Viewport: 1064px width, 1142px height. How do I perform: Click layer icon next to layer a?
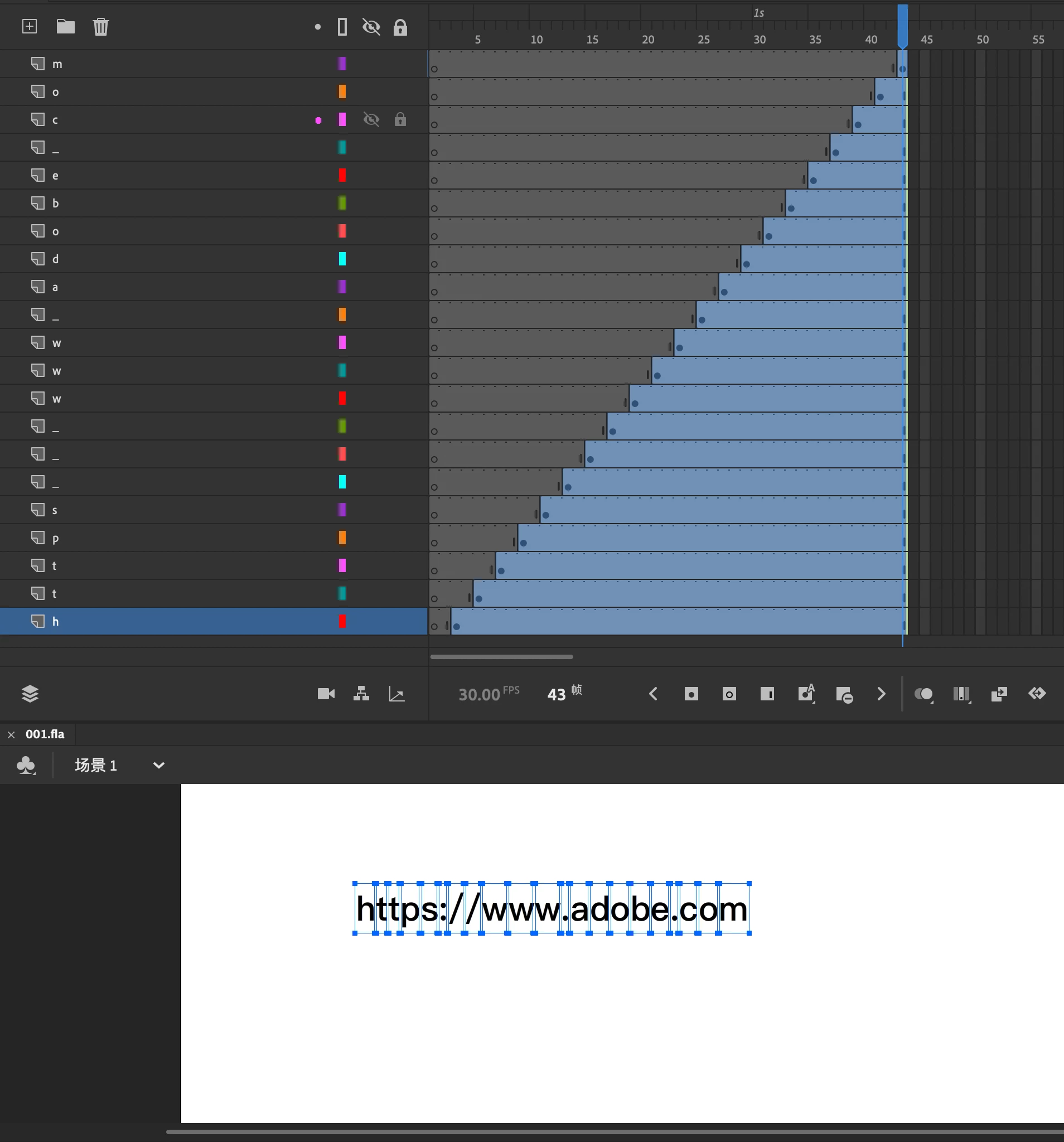click(38, 287)
